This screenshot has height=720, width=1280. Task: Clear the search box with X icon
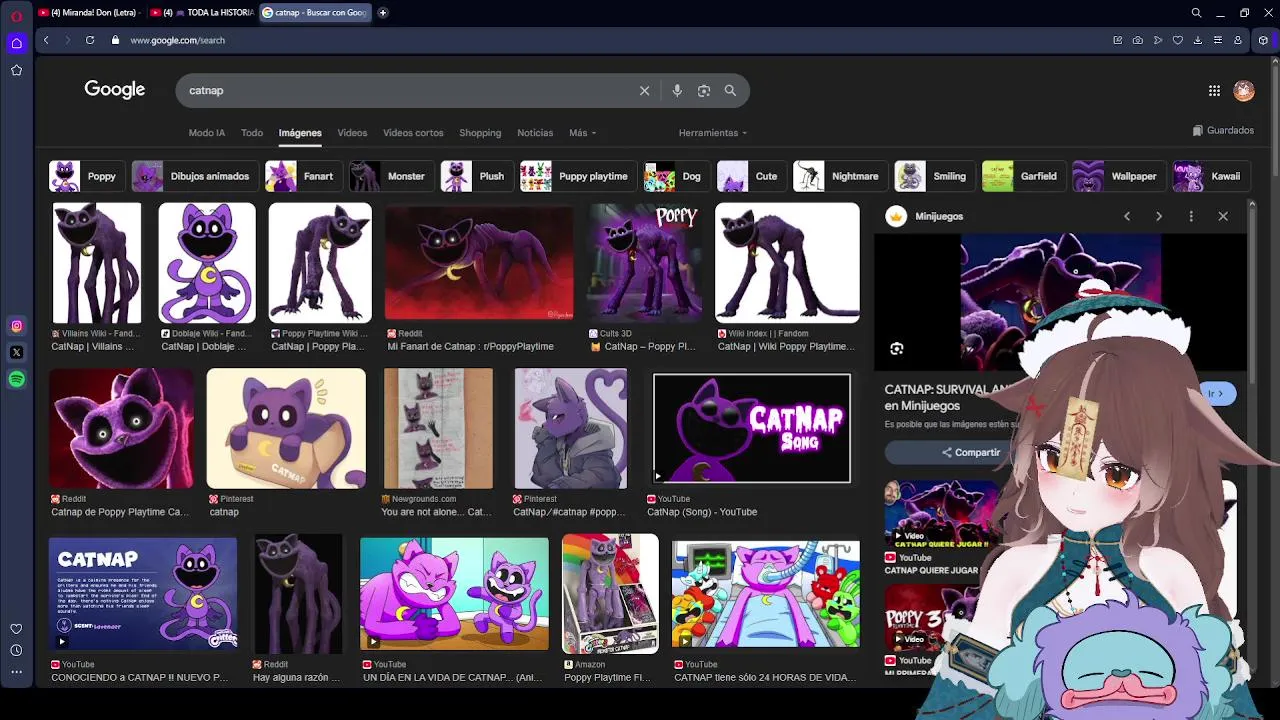pos(644,90)
